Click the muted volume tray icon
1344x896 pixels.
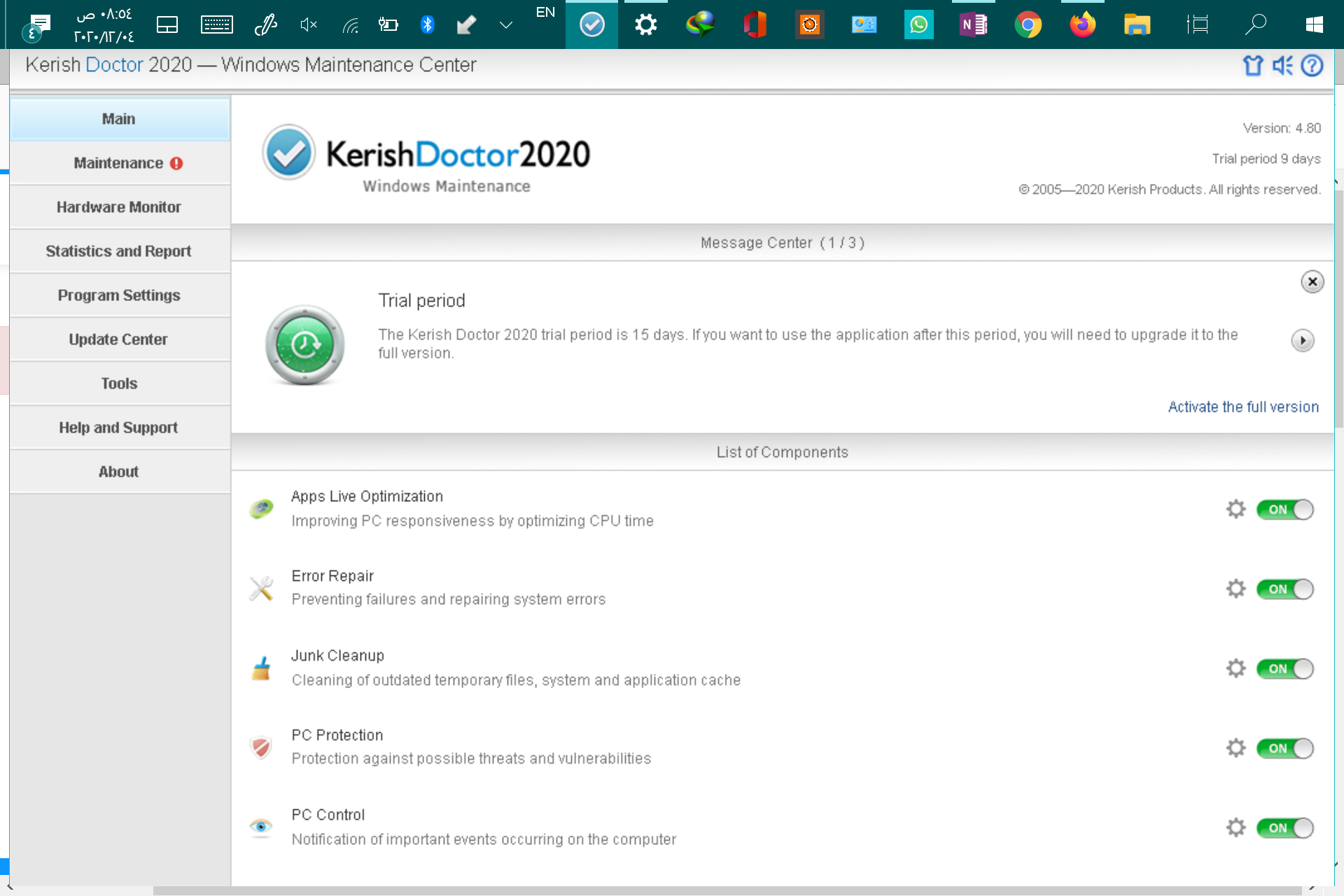(x=309, y=25)
